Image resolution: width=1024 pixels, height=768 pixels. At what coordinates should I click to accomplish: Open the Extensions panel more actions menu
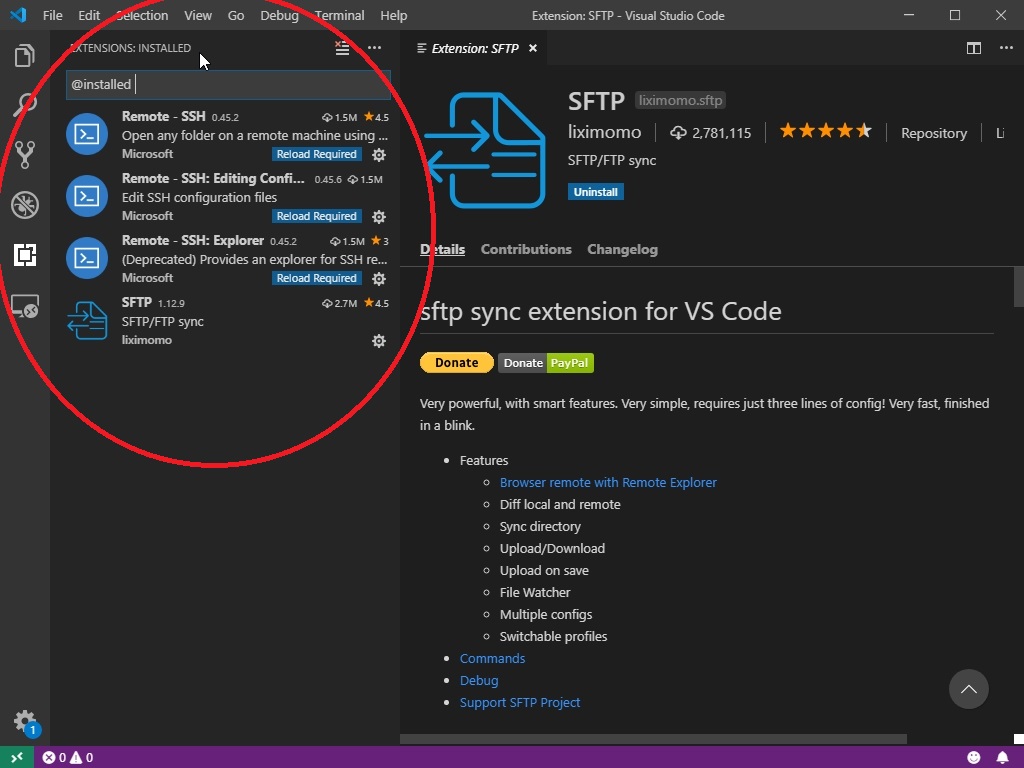(x=374, y=48)
